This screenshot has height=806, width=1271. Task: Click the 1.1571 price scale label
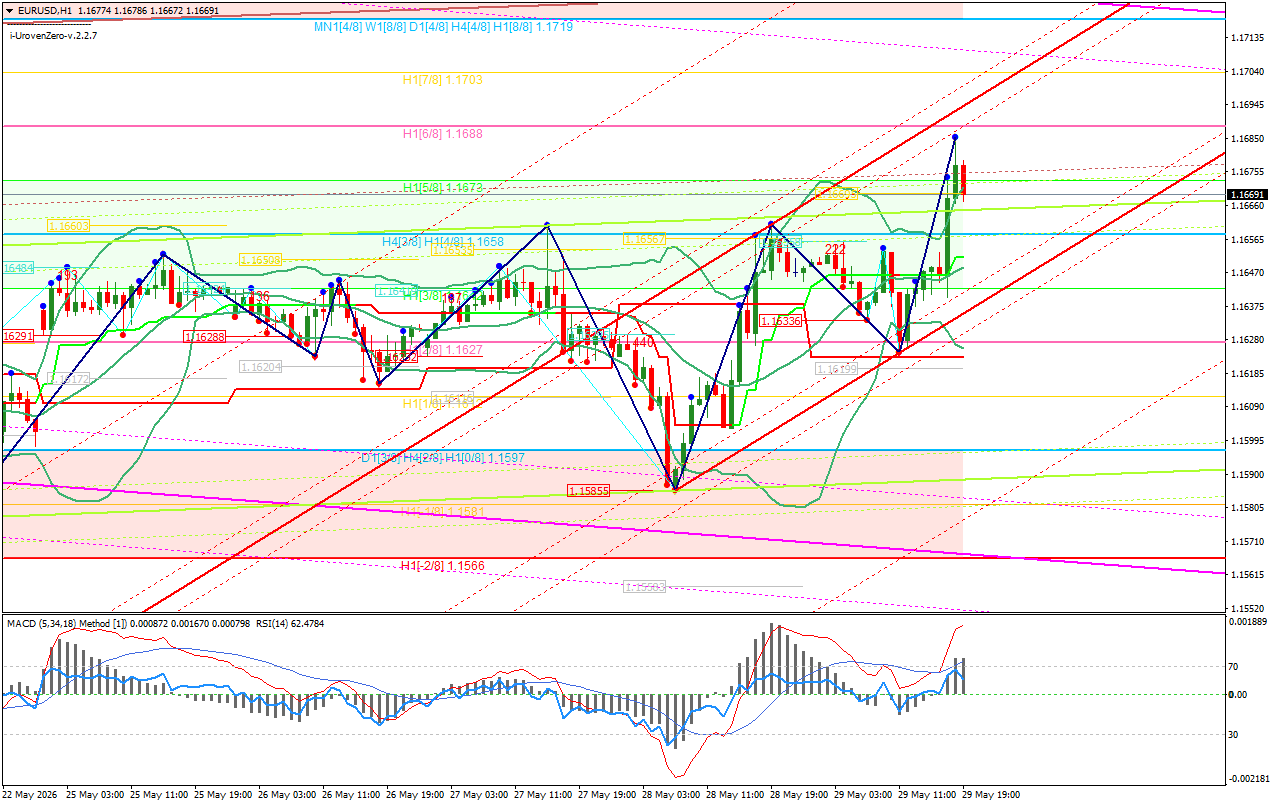click(x=1246, y=541)
